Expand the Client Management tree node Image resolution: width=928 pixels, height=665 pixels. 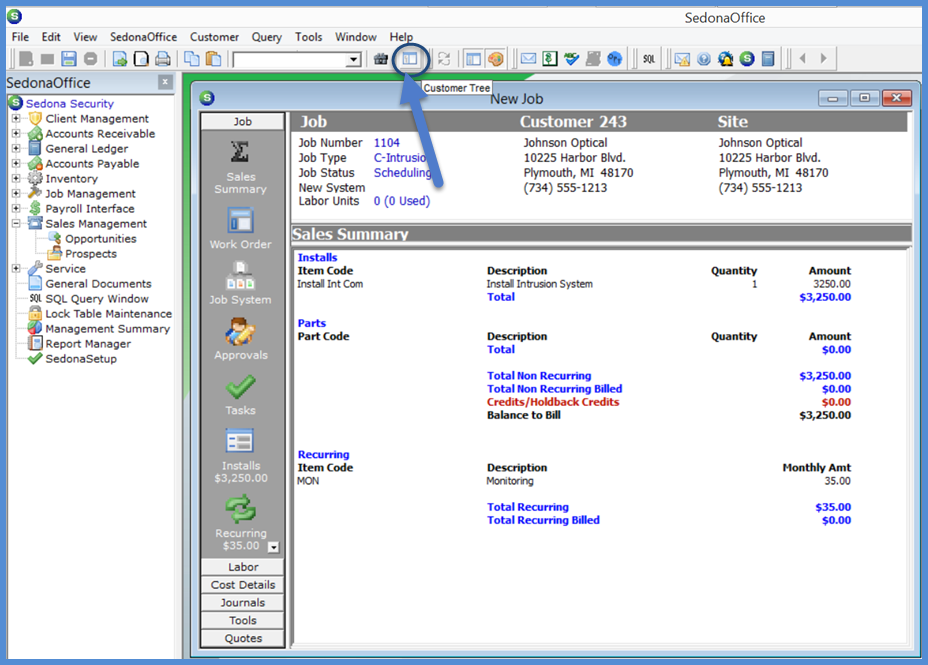[16, 118]
